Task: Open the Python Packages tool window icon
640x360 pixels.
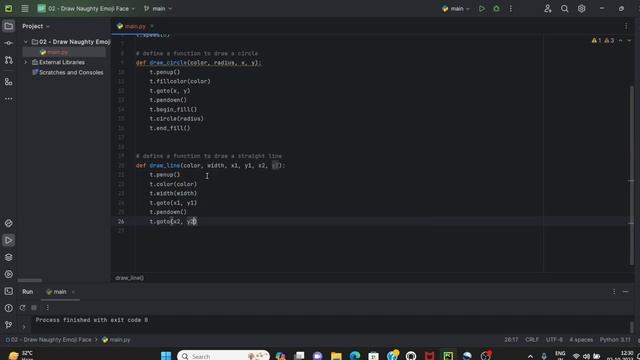Action: click(9, 223)
